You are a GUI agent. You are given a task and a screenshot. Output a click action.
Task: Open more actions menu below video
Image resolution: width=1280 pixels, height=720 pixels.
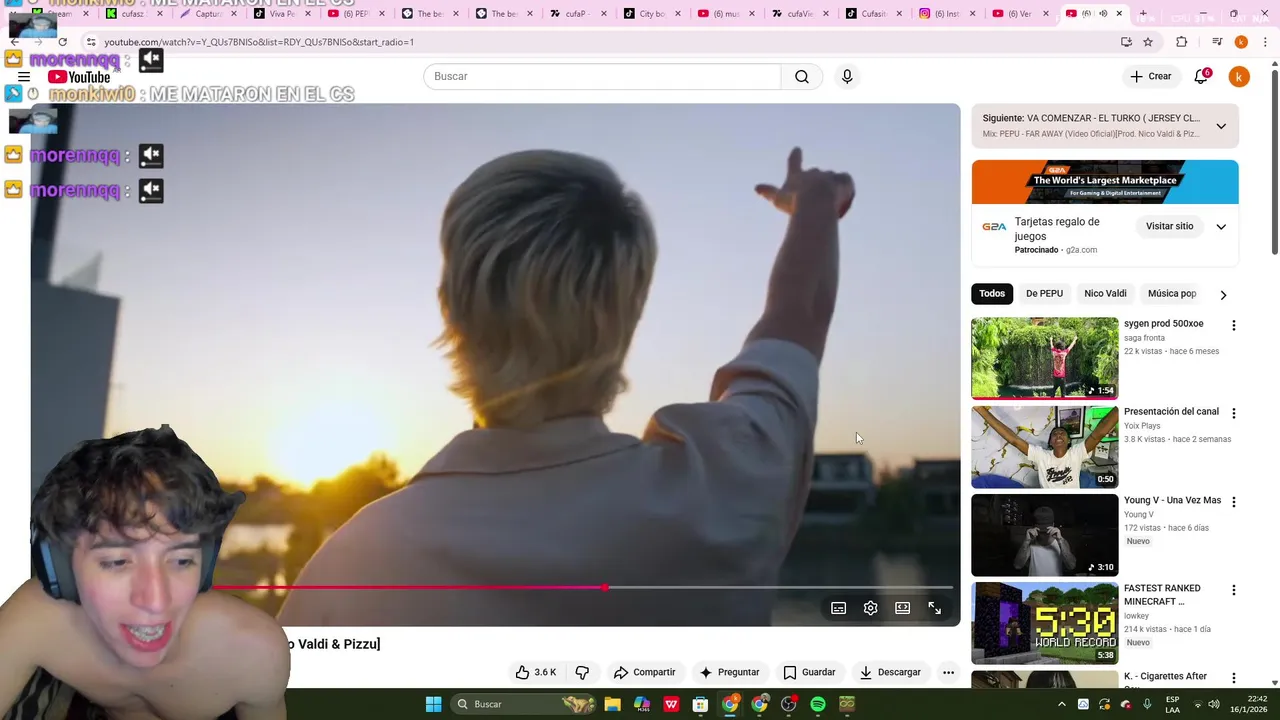click(x=948, y=672)
